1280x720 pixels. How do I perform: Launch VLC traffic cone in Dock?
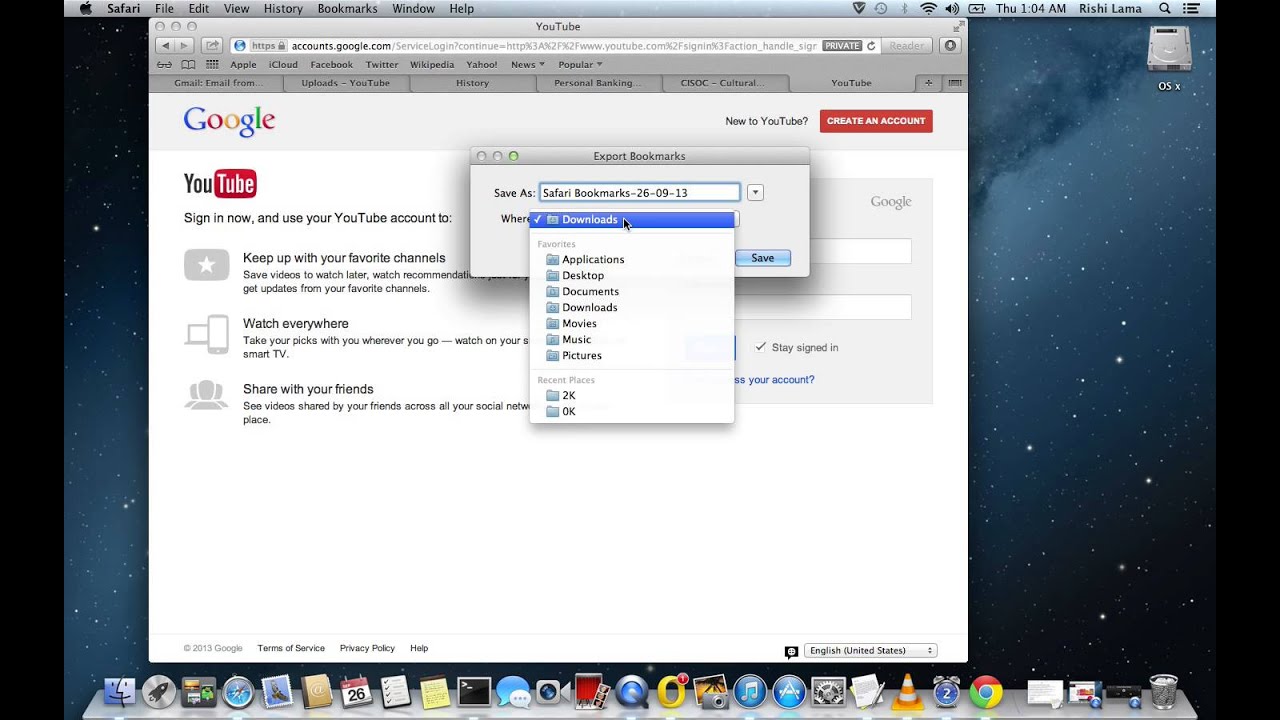pos(907,692)
